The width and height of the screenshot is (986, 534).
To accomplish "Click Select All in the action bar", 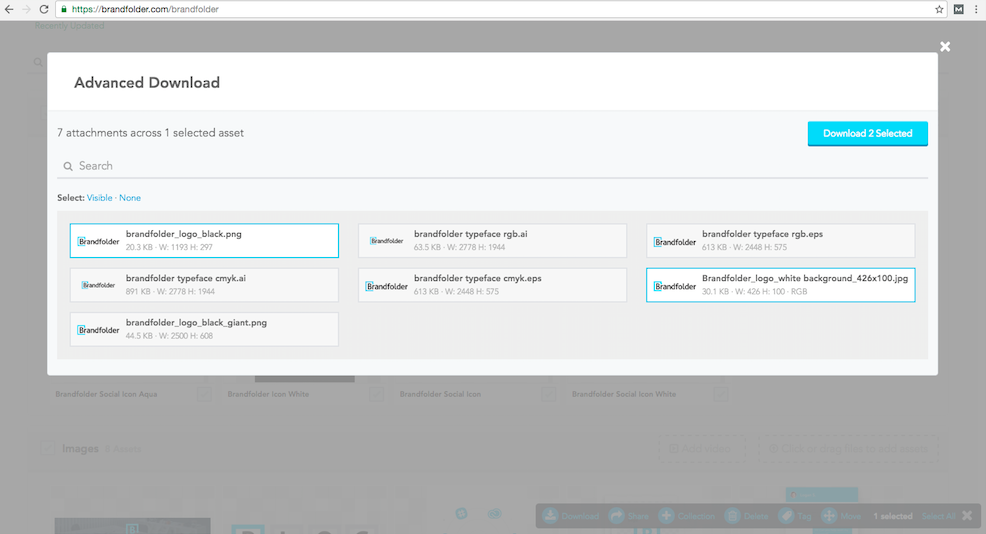I will click(938, 516).
